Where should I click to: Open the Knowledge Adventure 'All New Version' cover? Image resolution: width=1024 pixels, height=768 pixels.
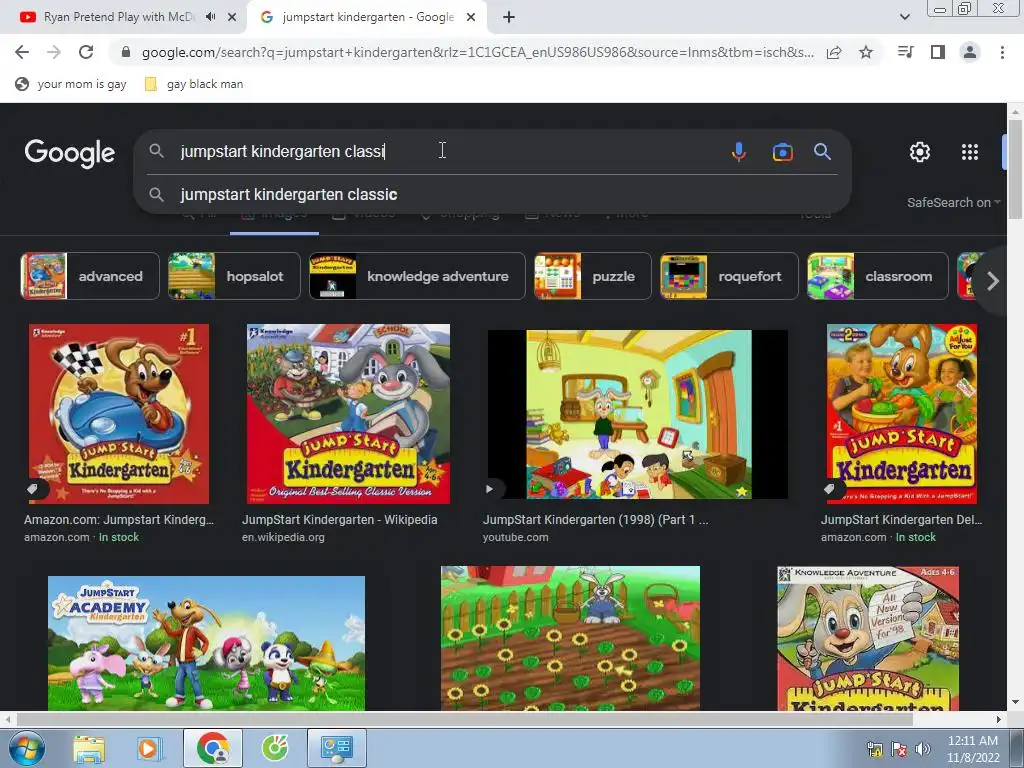(x=868, y=638)
